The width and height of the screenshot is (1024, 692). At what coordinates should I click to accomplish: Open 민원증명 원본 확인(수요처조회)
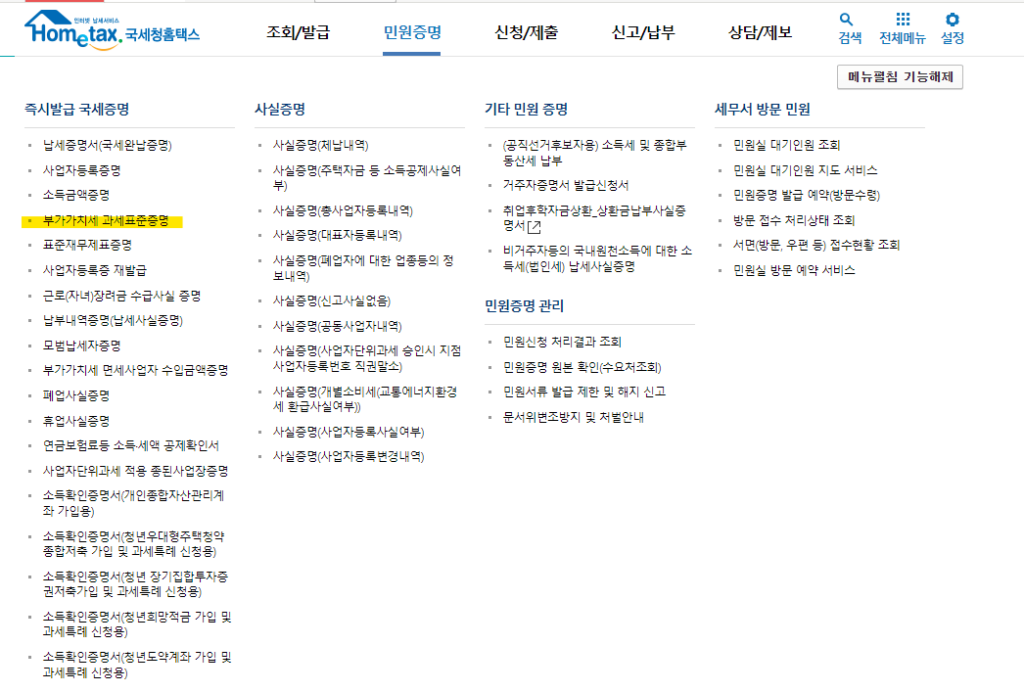coord(582,368)
